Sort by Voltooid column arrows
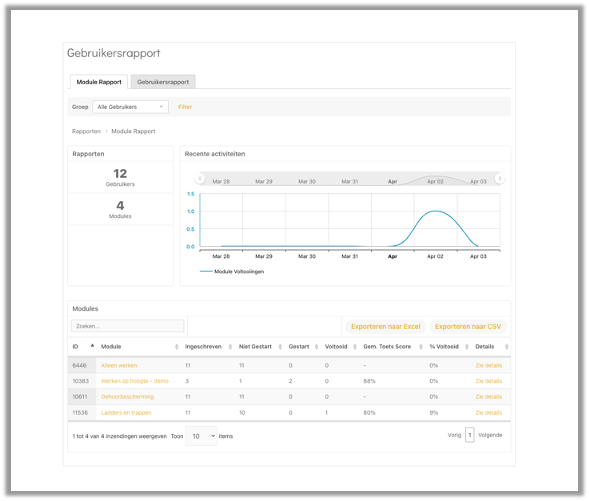Image resolution: width=589 pixels, height=501 pixels. [355, 347]
